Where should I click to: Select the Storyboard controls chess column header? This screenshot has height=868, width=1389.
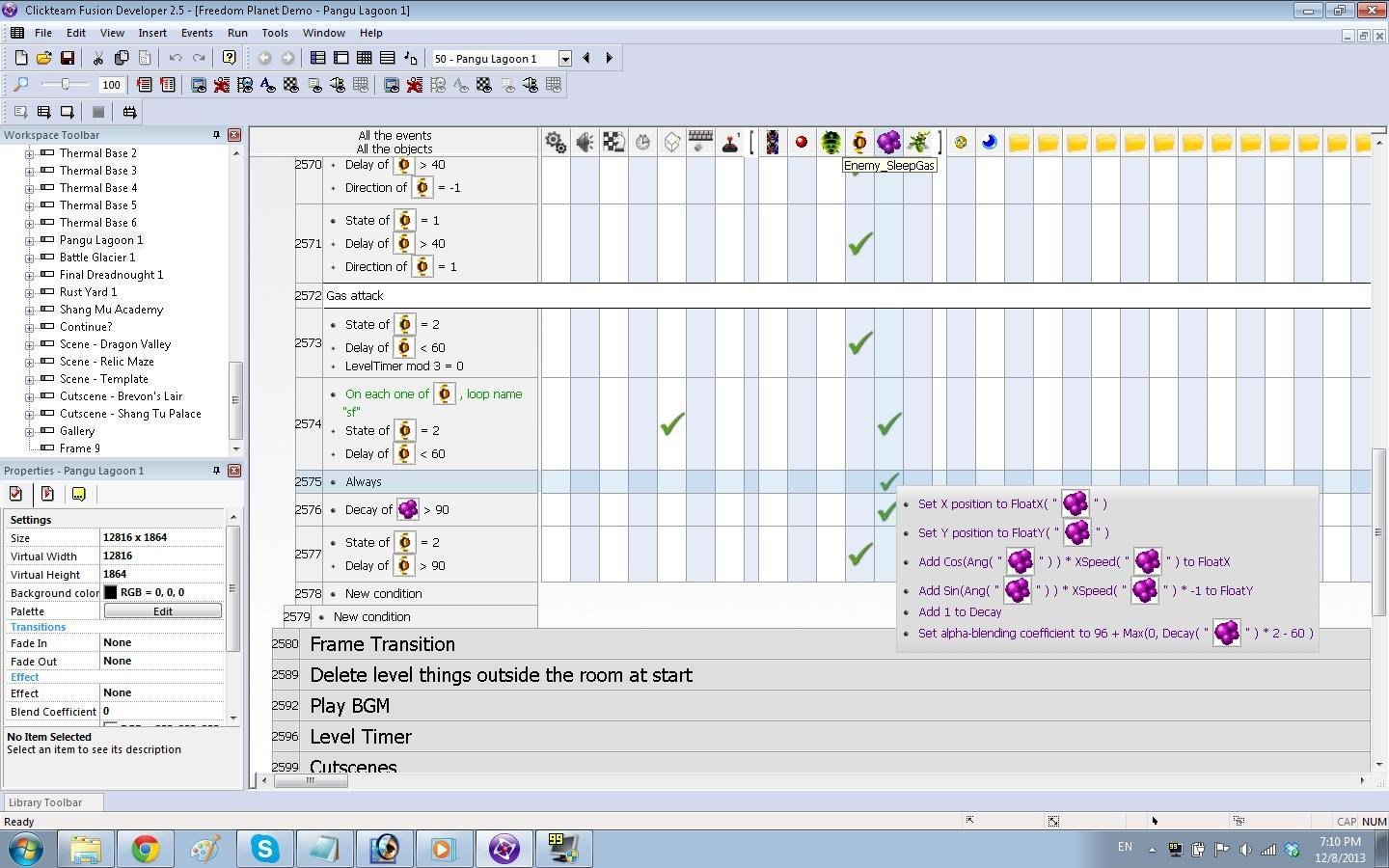pos(613,143)
